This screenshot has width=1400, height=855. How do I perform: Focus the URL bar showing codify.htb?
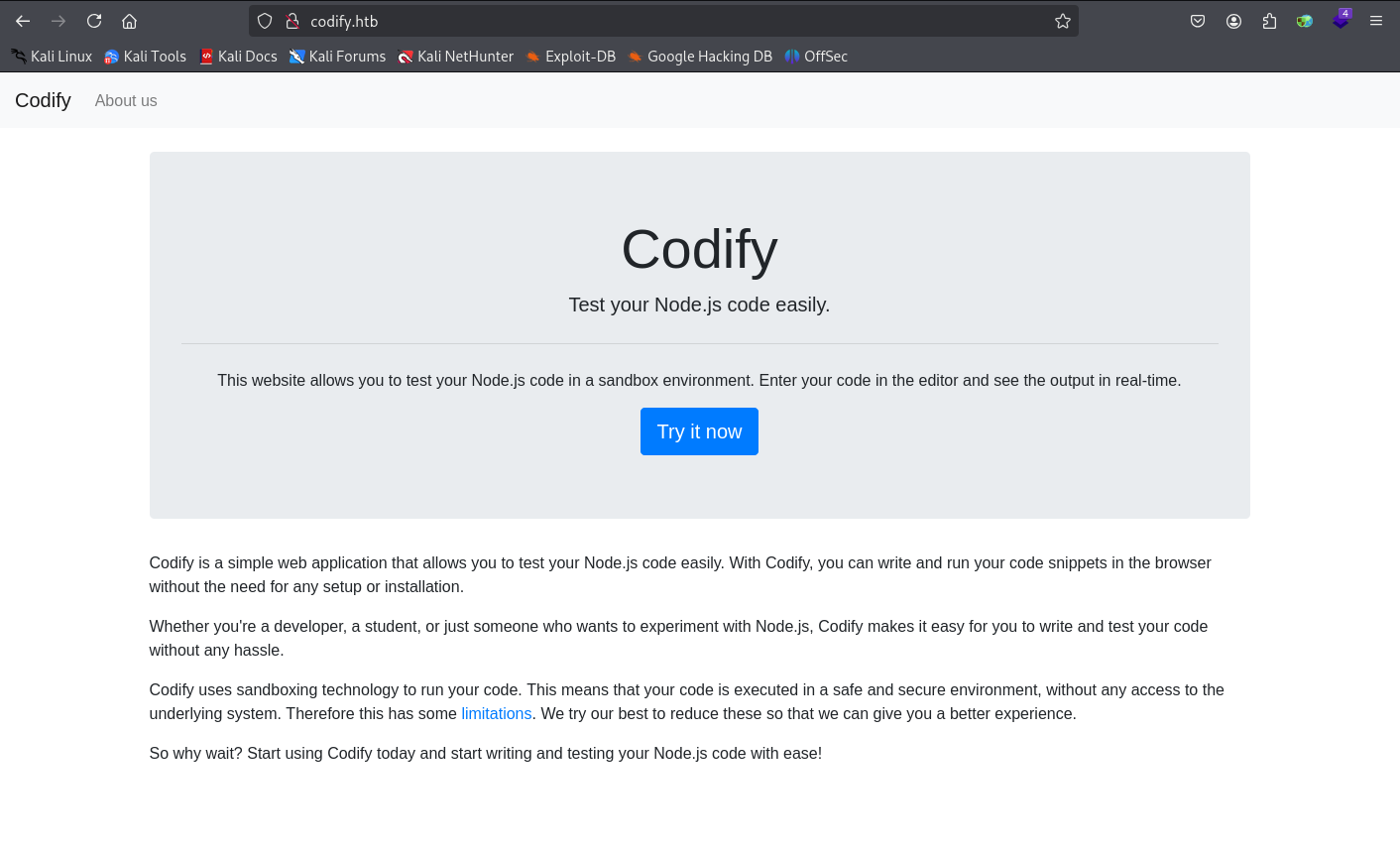(x=663, y=21)
